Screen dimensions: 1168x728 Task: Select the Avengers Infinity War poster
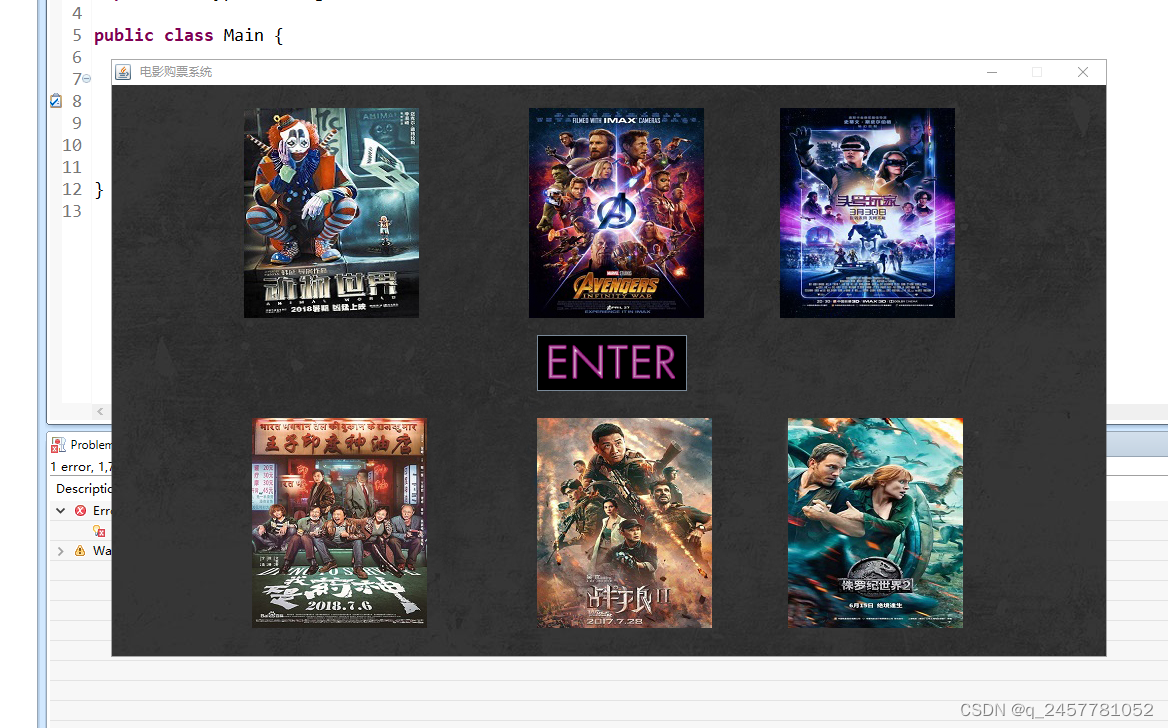click(x=616, y=213)
